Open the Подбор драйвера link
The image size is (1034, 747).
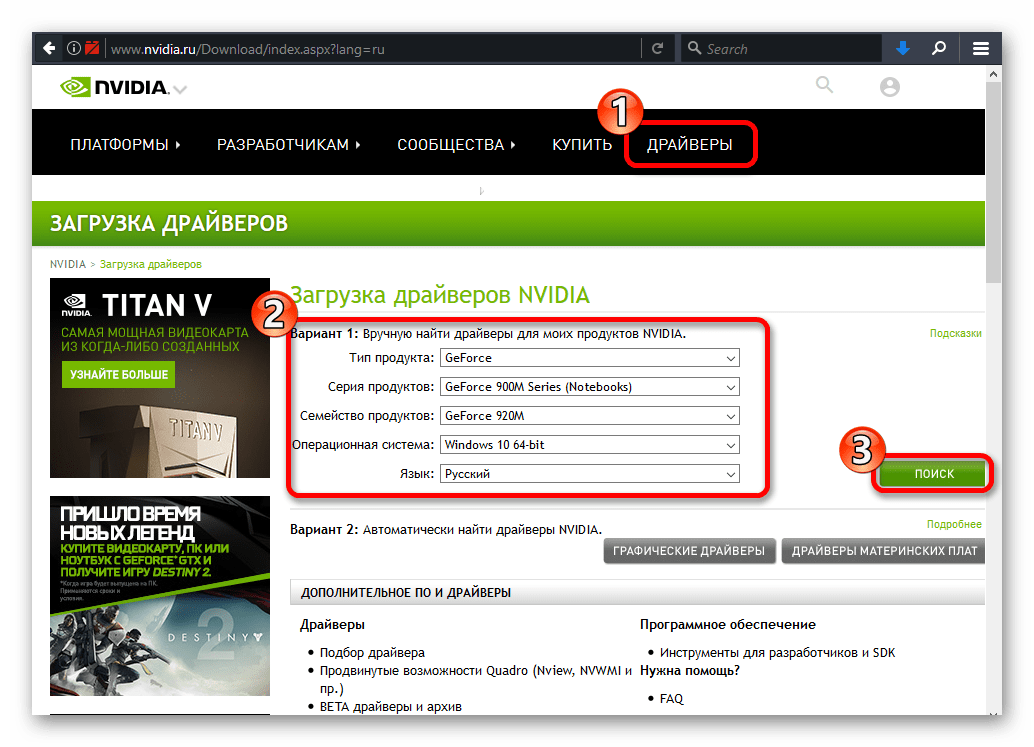point(372,652)
